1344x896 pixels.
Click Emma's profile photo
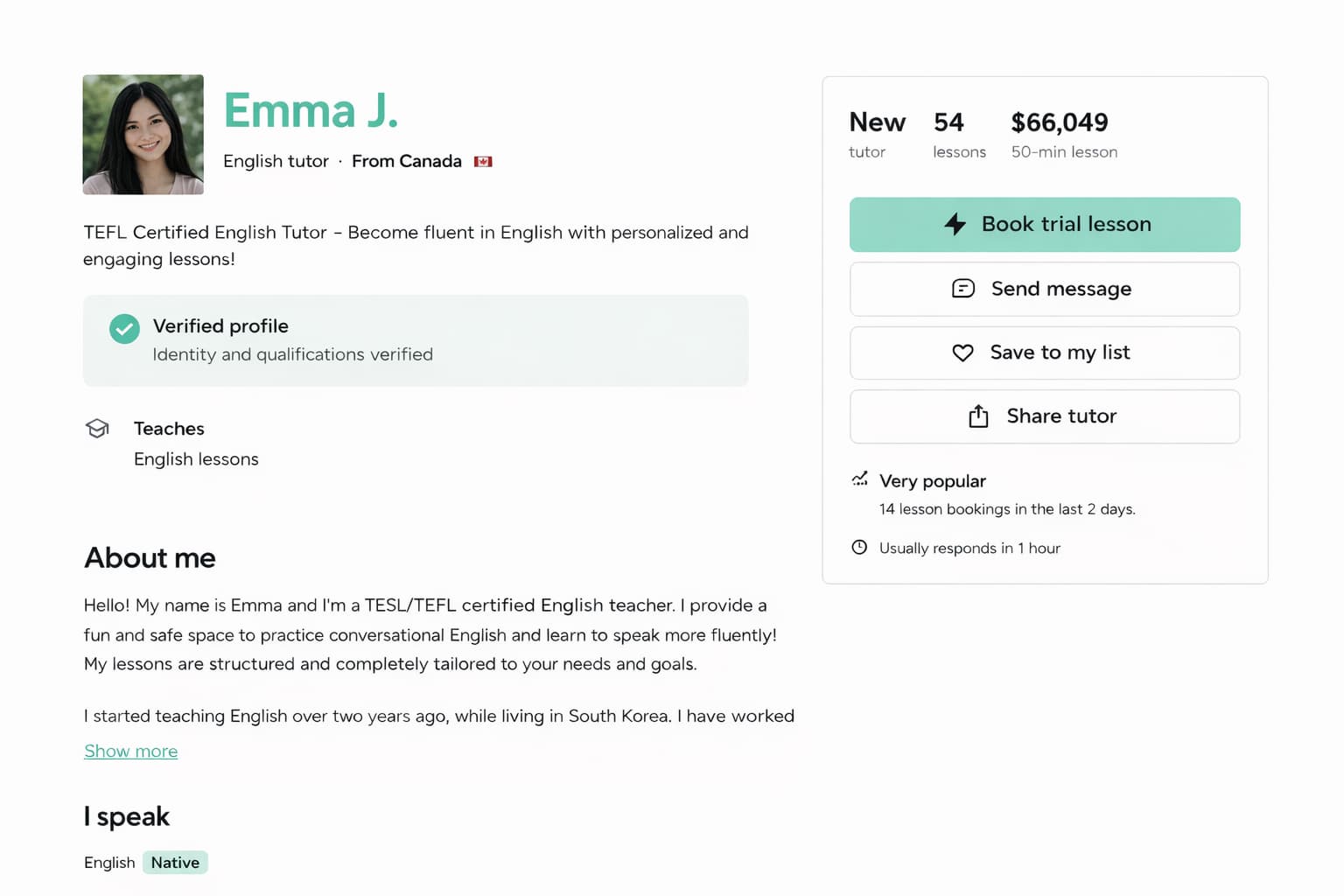tap(143, 133)
